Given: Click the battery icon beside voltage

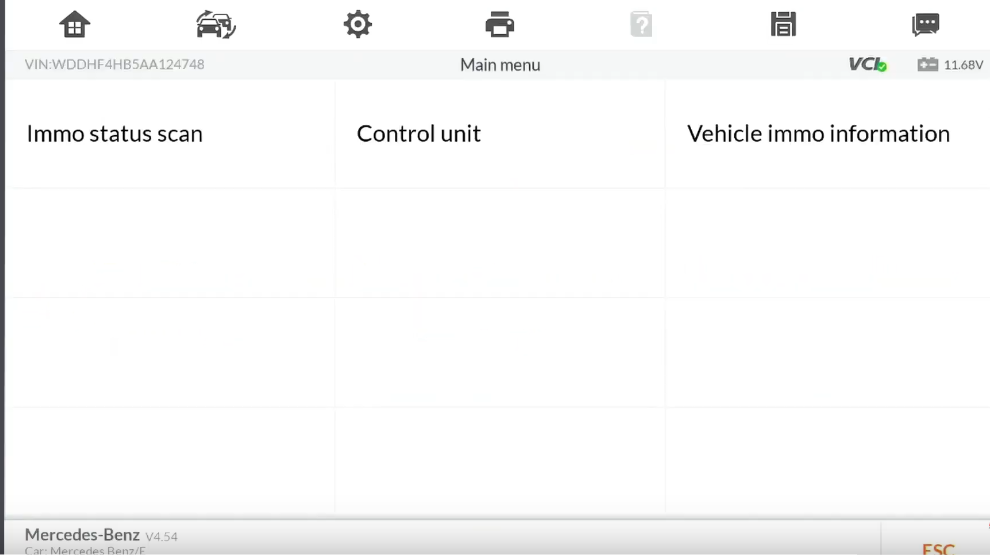Looking at the screenshot, I should 927,64.
